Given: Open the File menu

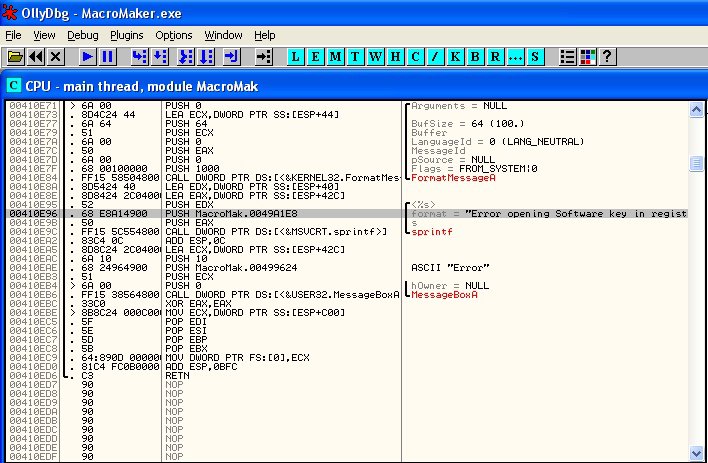Looking at the screenshot, I should [13, 35].
